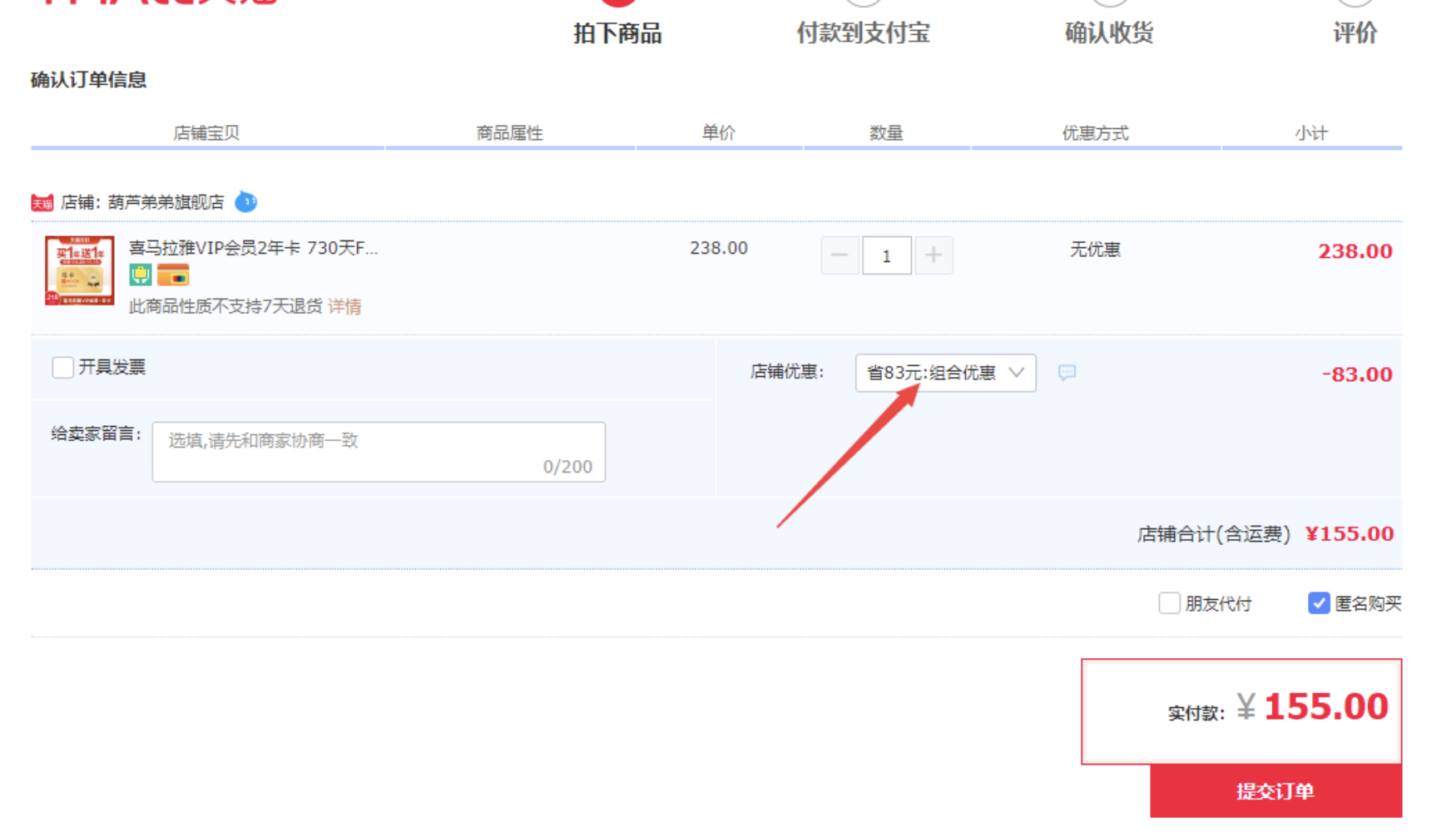Click the discount amount -83.00
Screen dimensions: 1456x837
(1357, 374)
